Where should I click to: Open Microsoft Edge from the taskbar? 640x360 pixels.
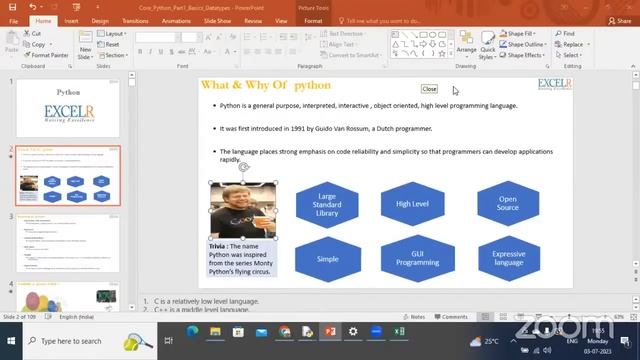192,332
